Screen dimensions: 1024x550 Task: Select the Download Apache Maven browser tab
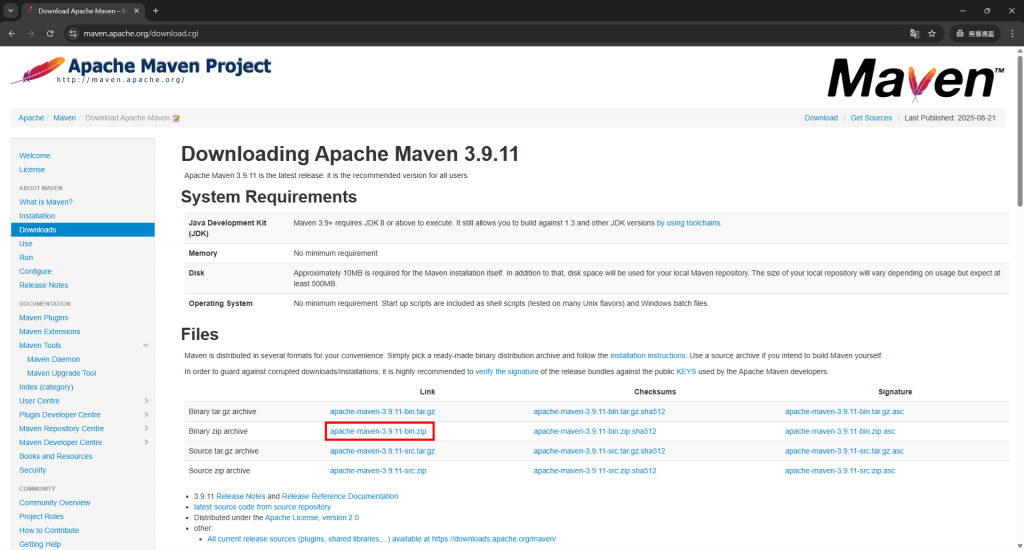coord(82,10)
